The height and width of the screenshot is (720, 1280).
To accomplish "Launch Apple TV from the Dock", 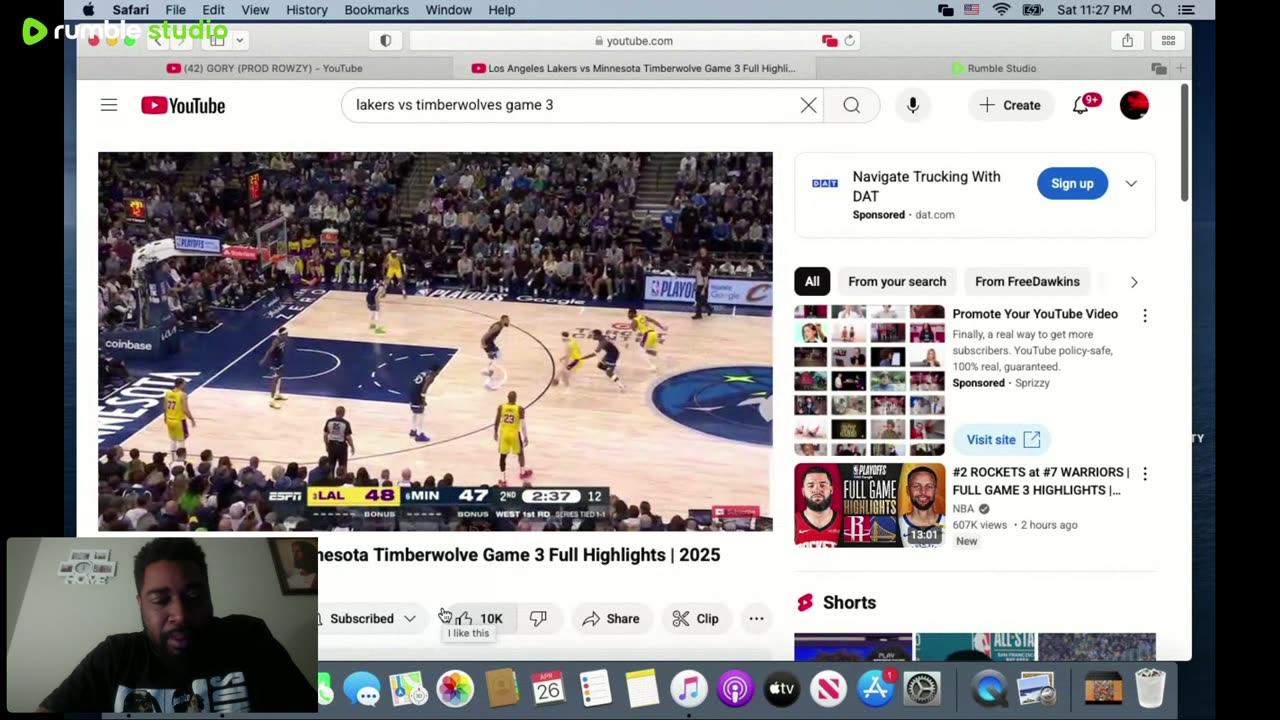I will point(782,690).
